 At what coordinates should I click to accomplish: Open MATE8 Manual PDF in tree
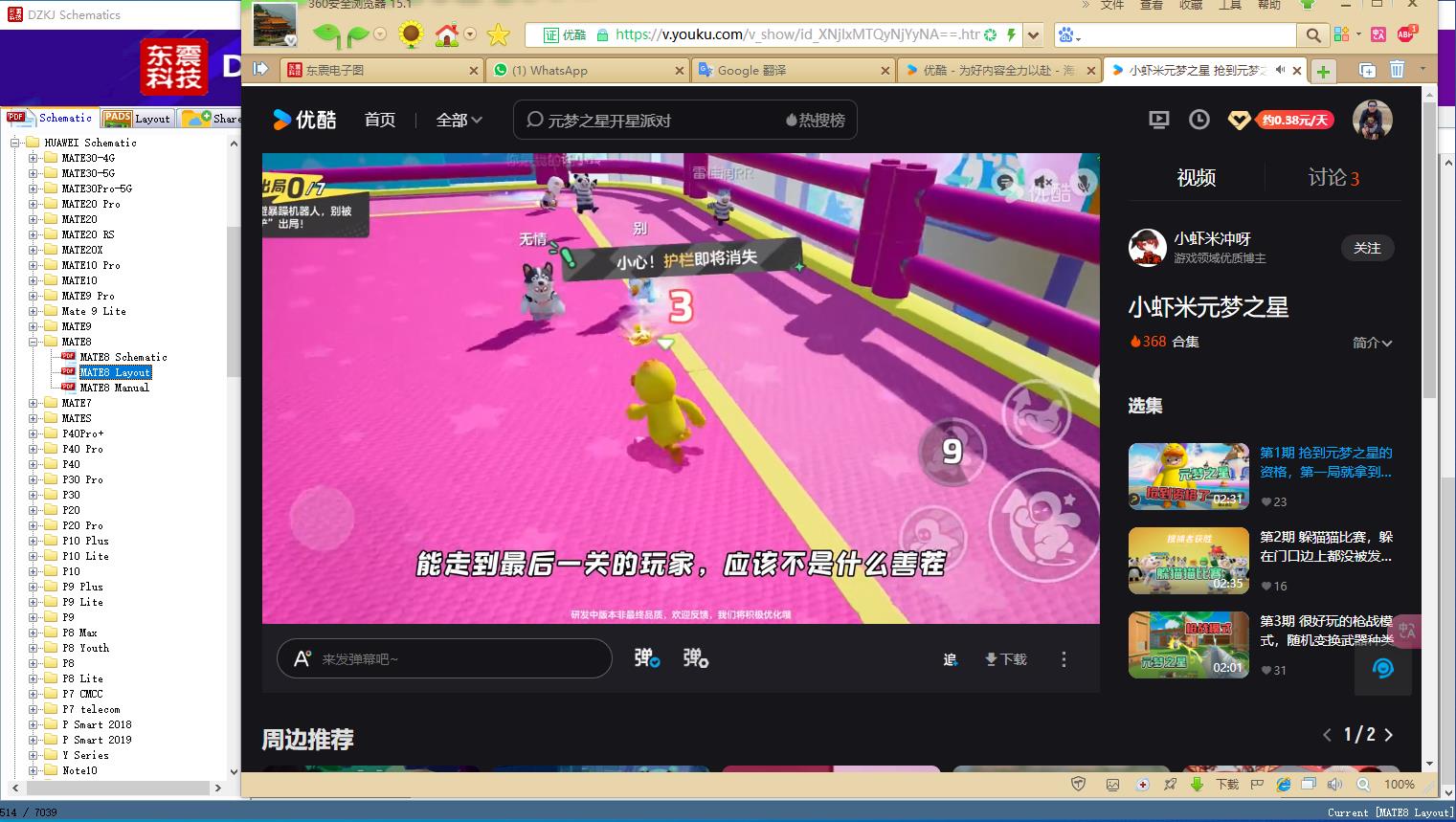point(114,388)
